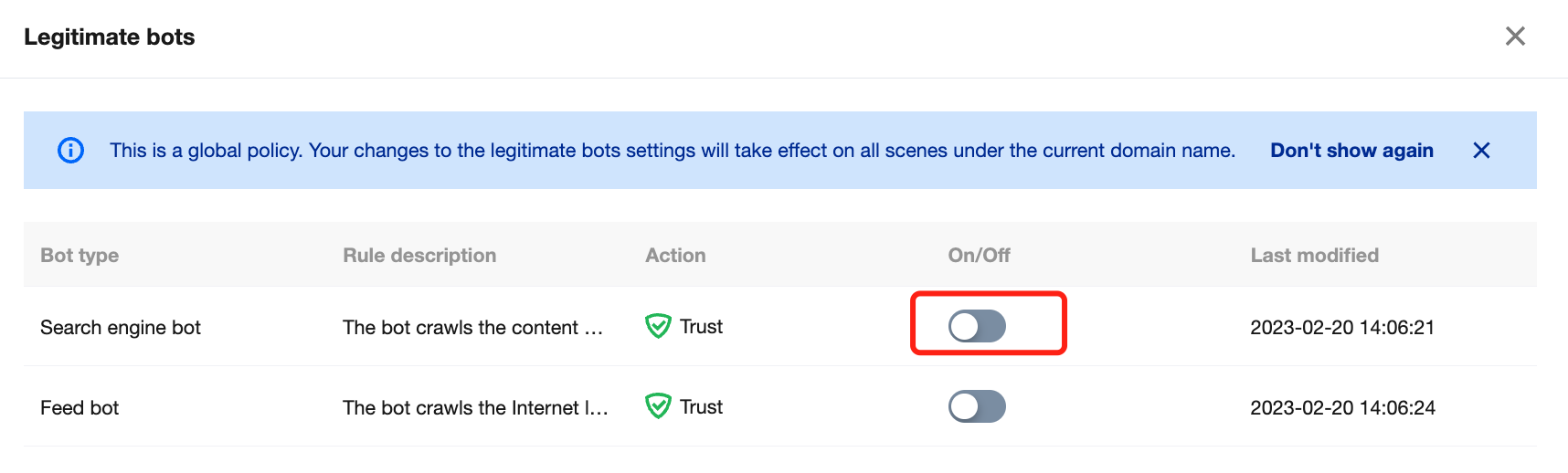This screenshot has height=473, width=1568.
Task: Turn on the Feed bot switch
Action: [977, 406]
